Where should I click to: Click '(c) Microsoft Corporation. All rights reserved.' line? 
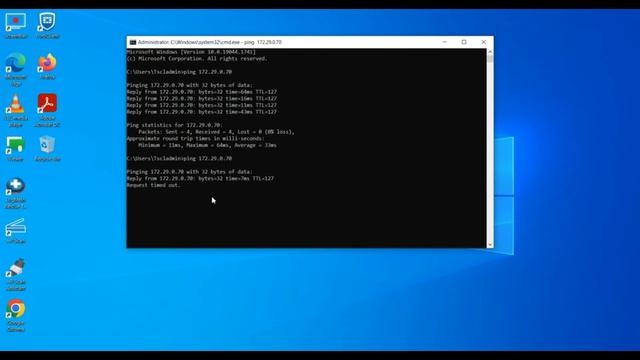197,59
